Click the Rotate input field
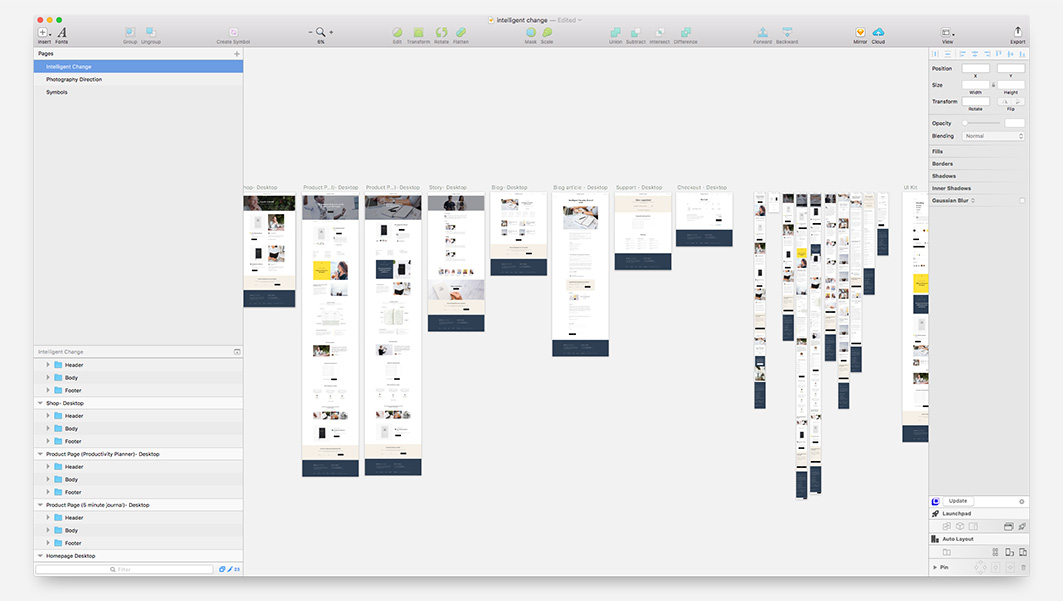1063x601 pixels. pos(976,102)
